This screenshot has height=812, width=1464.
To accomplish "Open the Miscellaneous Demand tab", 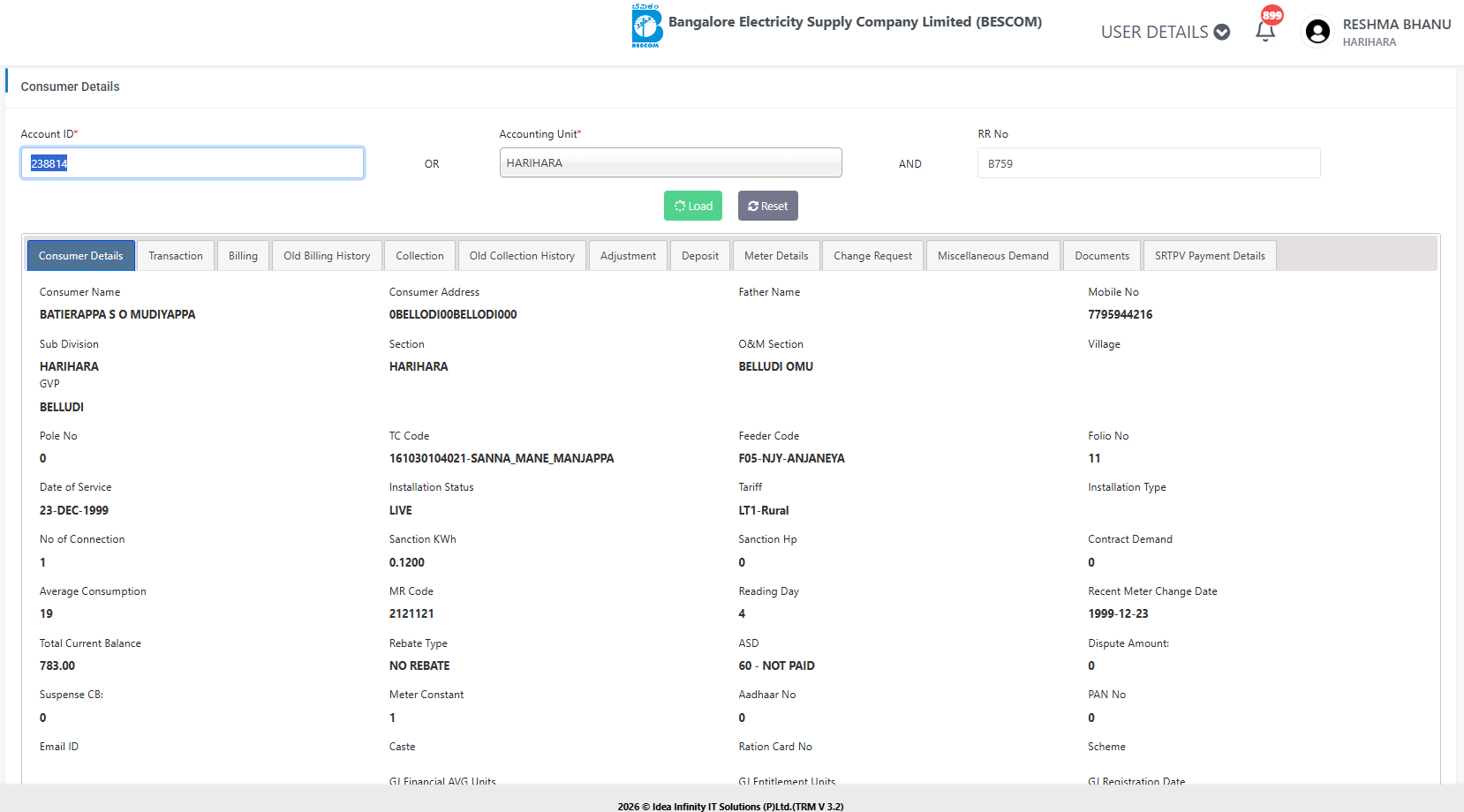I will pos(992,256).
